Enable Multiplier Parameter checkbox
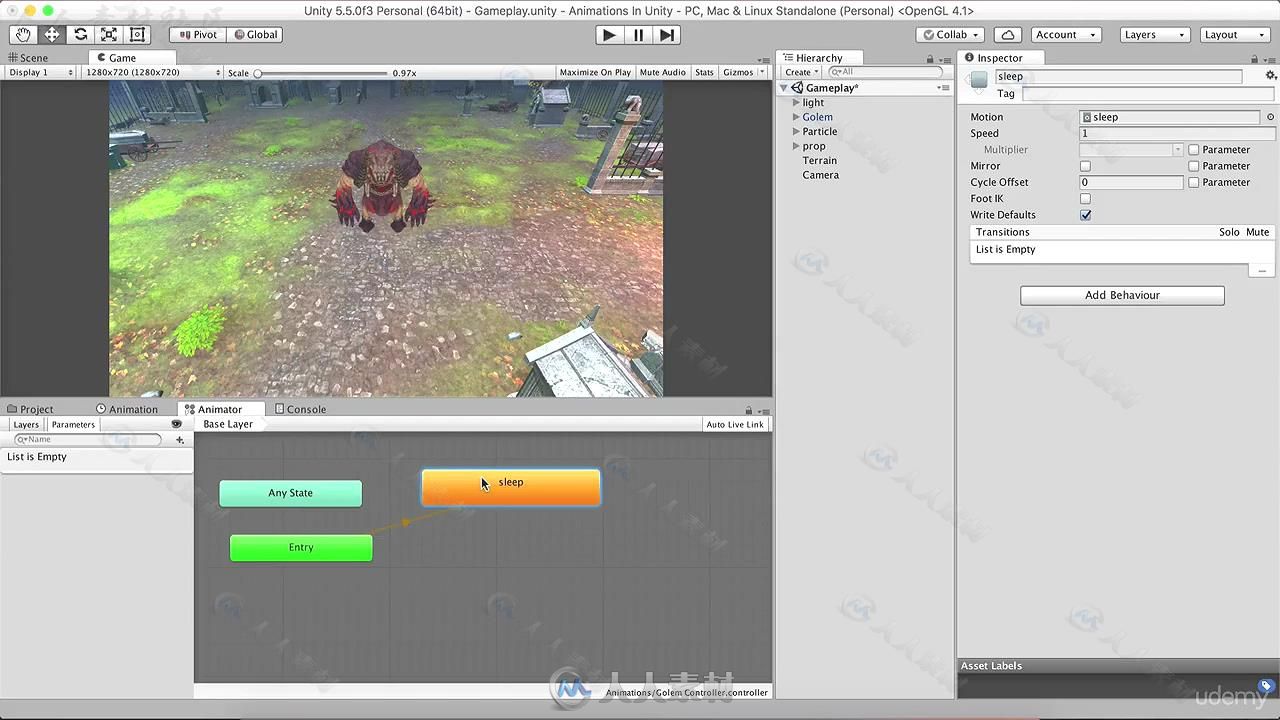Image resolution: width=1280 pixels, height=720 pixels. point(1193,150)
